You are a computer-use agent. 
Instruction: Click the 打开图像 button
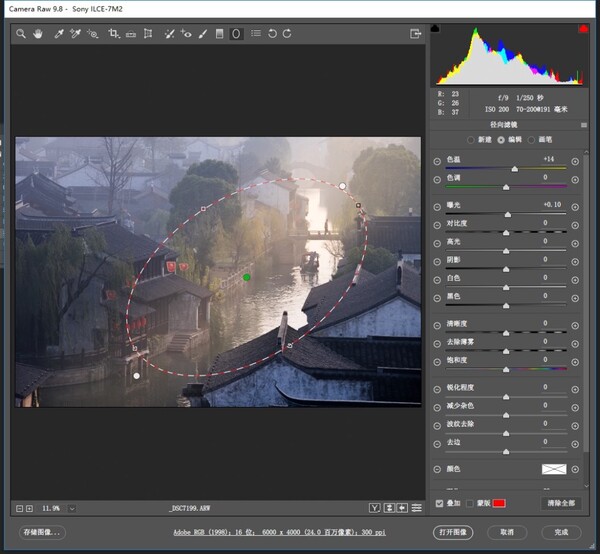453,532
